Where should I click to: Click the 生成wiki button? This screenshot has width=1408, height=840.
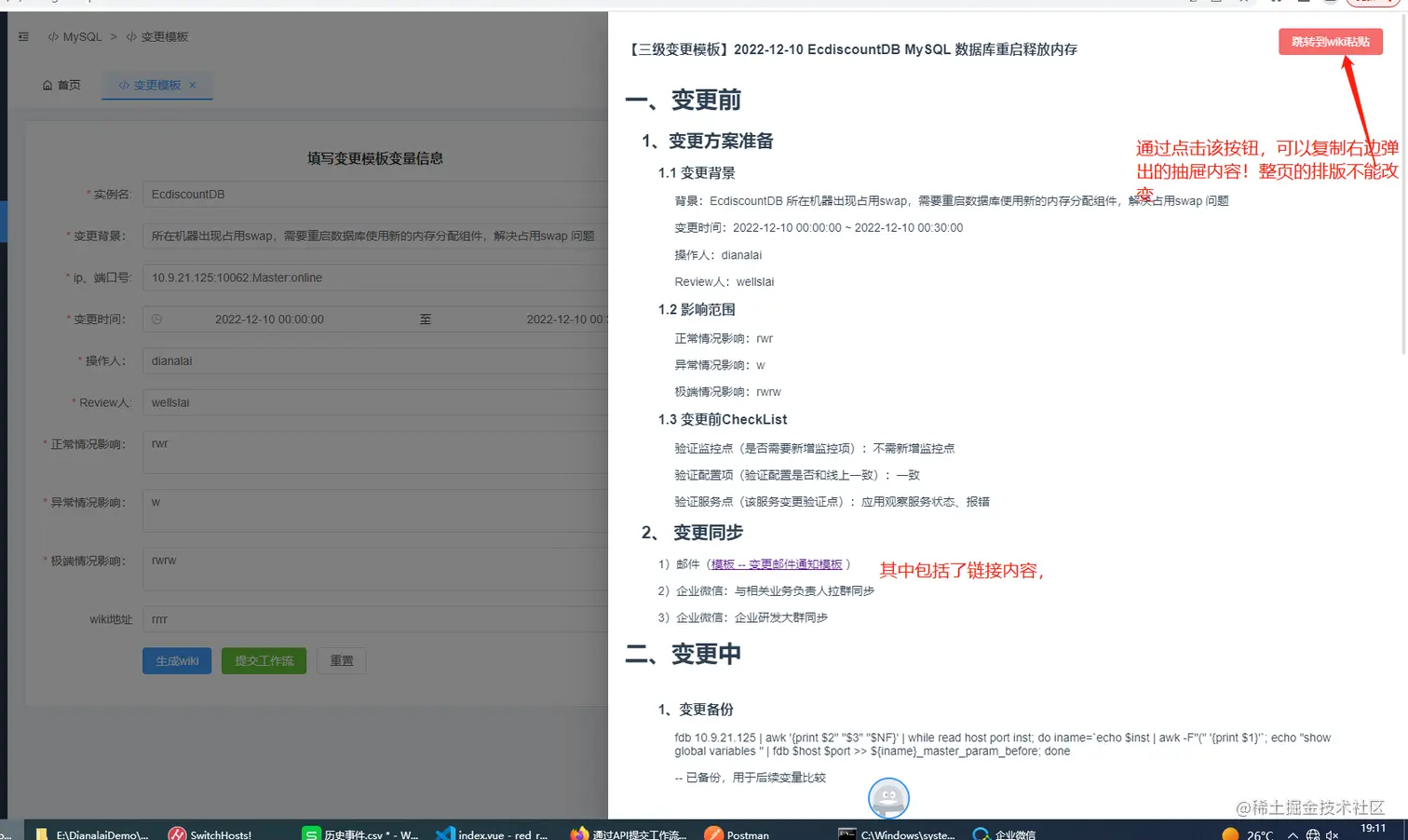pos(177,661)
